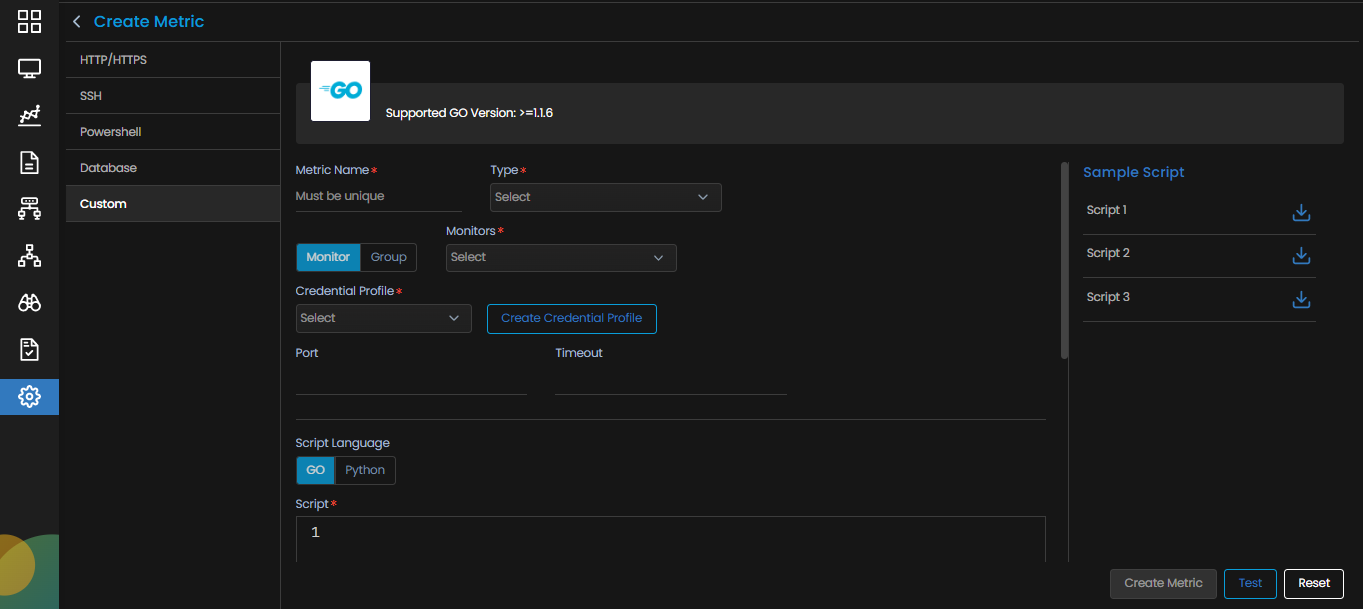Open the log document icon in sidebar

(29, 163)
